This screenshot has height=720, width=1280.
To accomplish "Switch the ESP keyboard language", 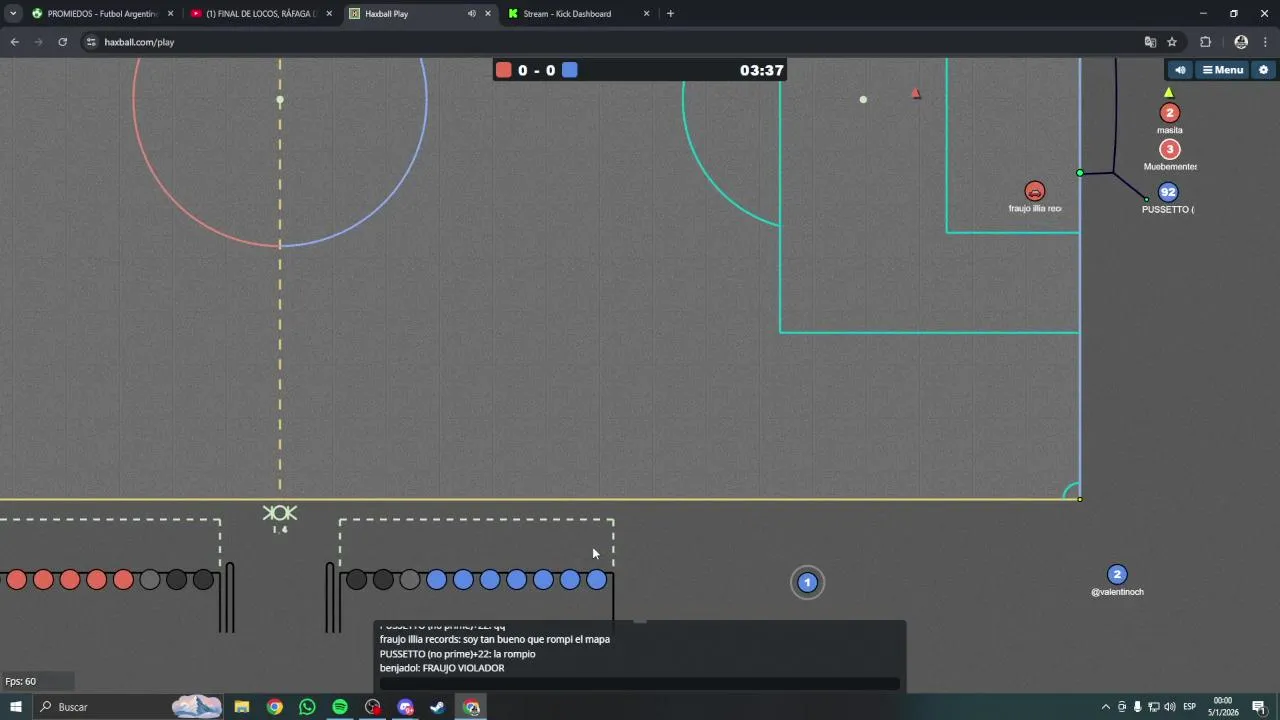I will 1190,707.
